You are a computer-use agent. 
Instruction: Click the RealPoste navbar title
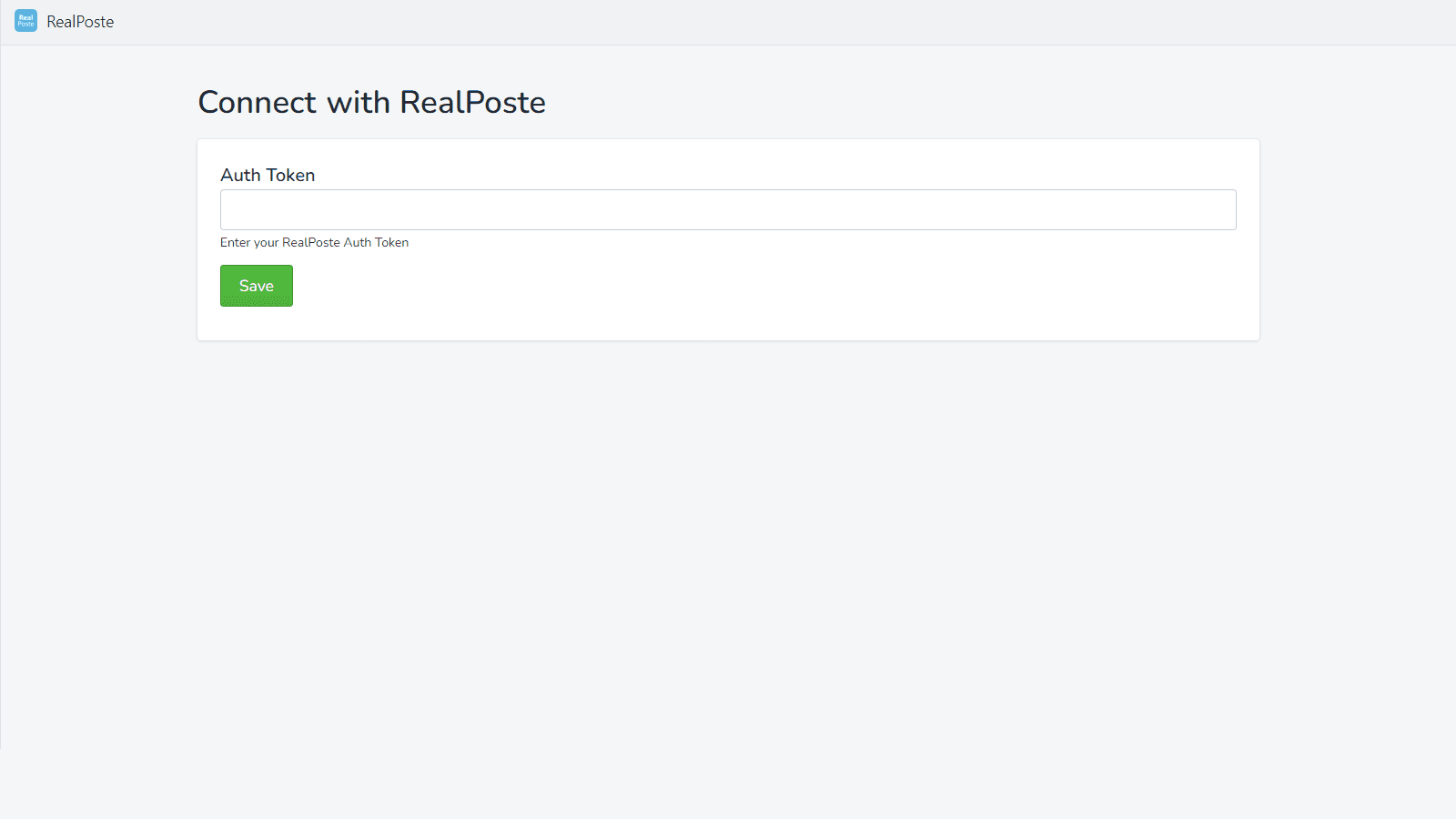[x=80, y=21]
